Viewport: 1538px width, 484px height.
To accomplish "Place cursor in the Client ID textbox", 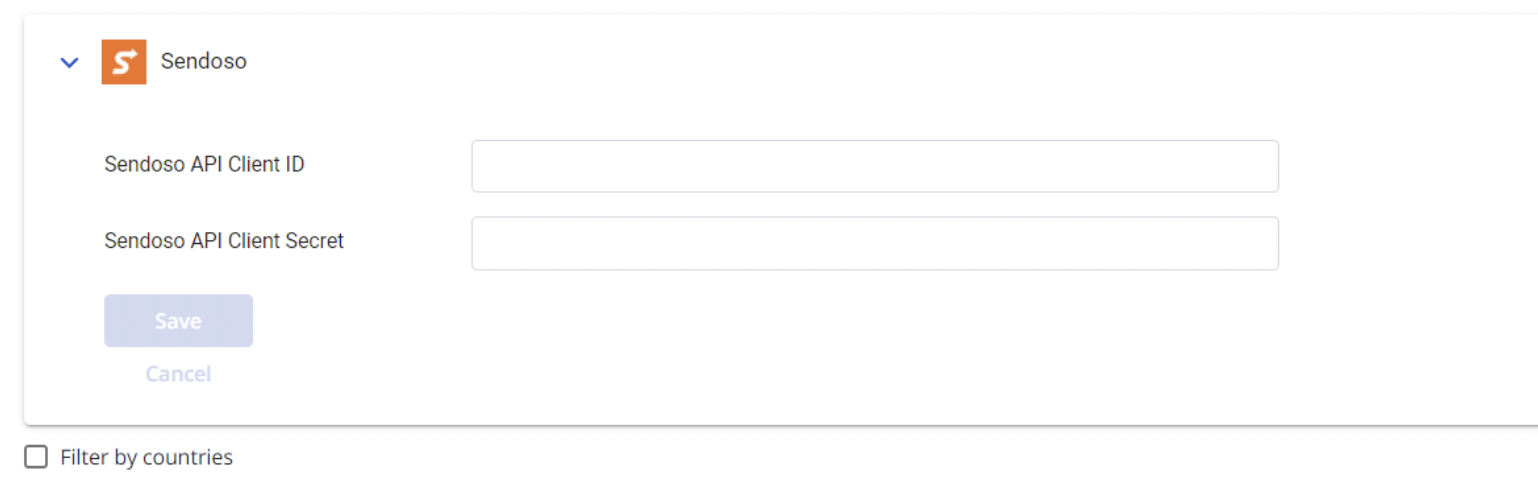I will (x=875, y=166).
